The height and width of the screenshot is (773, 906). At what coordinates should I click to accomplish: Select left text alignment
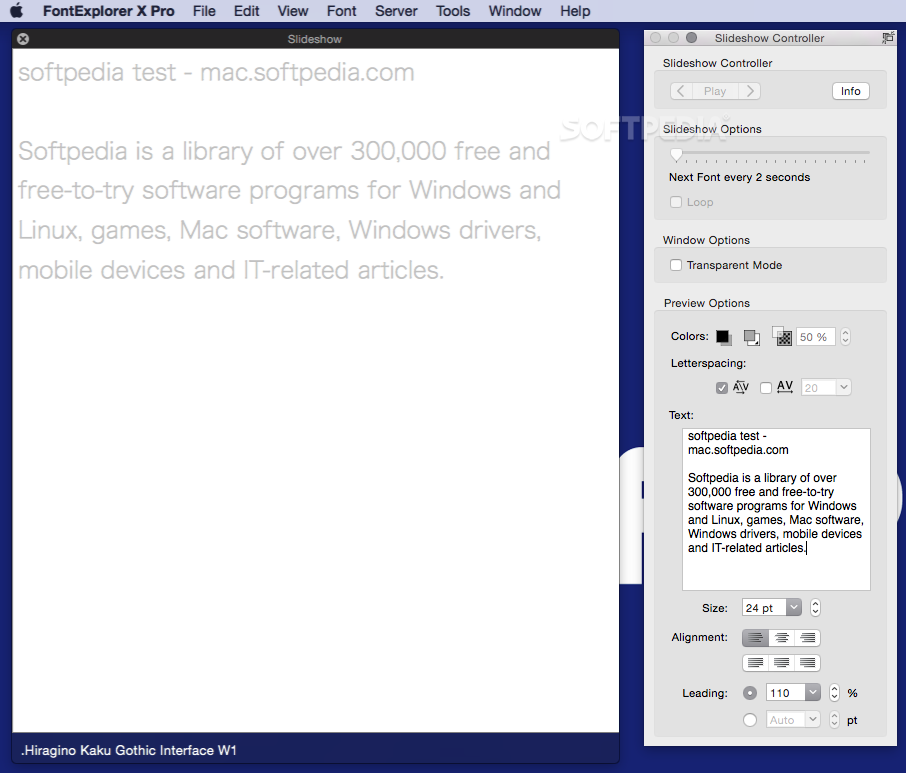(x=755, y=638)
